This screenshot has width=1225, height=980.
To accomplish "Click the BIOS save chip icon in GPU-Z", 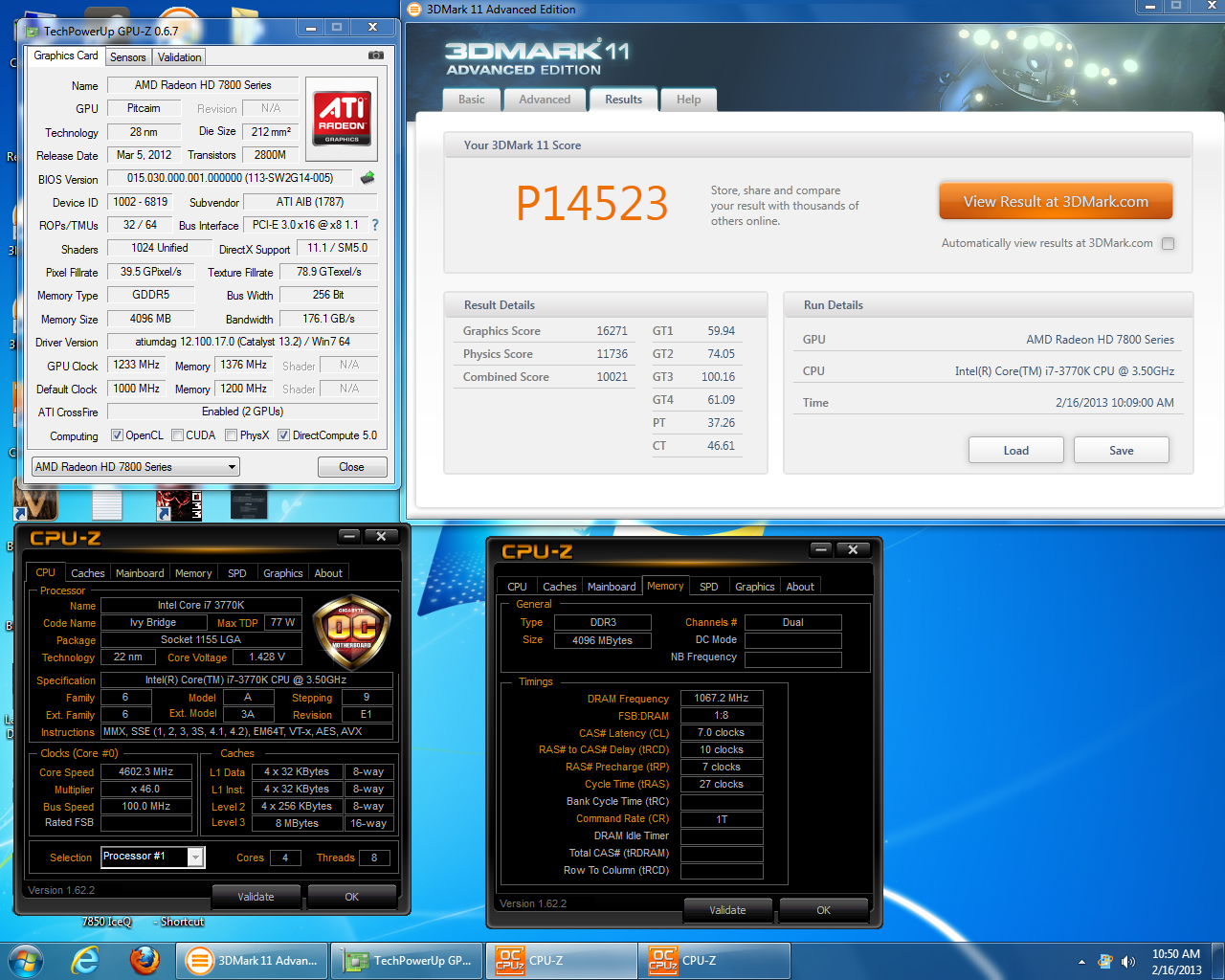I will pyautogui.click(x=367, y=178).
